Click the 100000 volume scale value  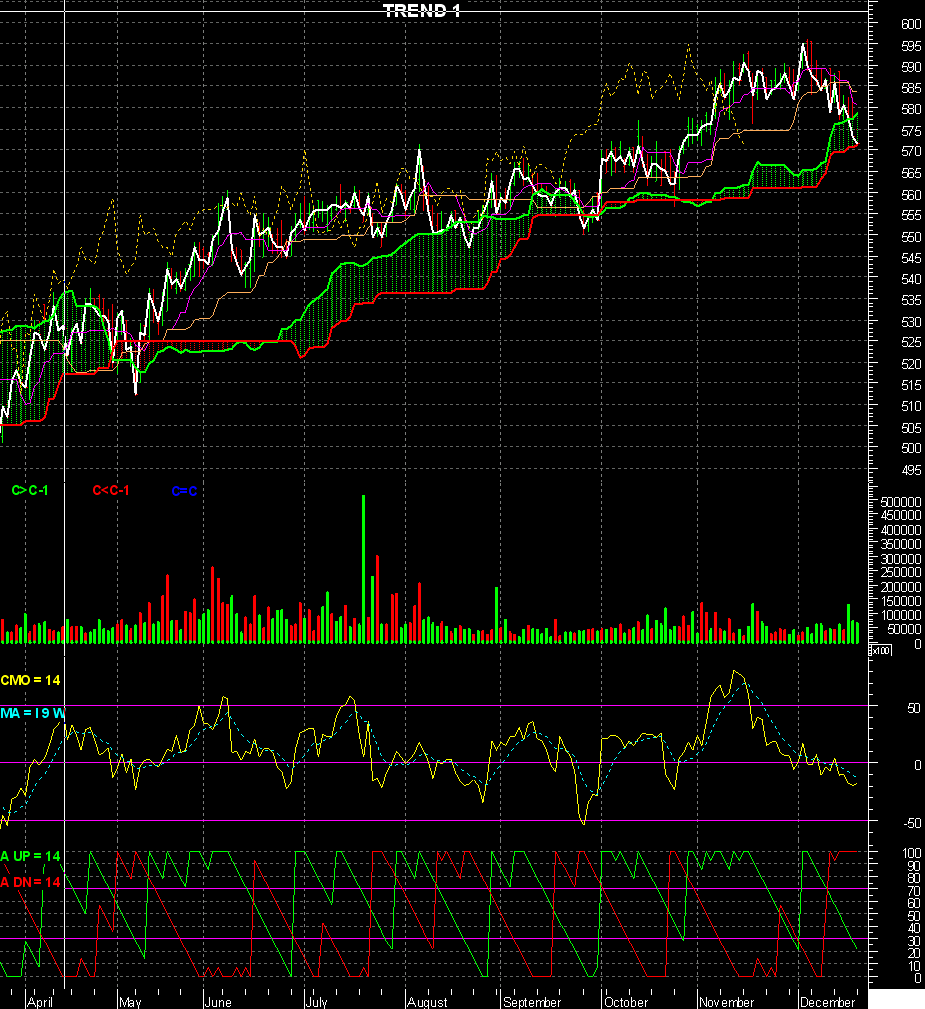(901, 615)
